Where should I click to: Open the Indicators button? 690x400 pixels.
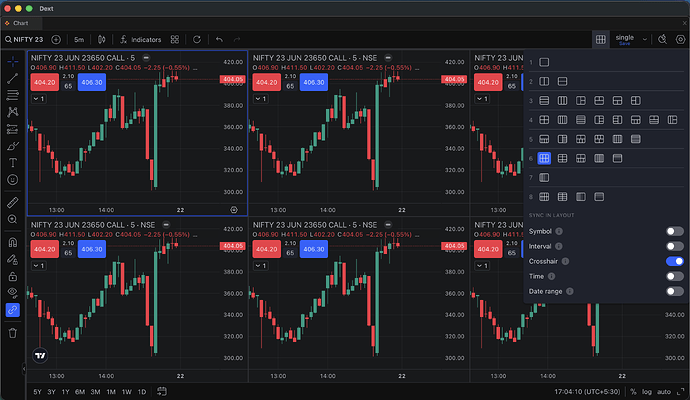click(141, 40)
